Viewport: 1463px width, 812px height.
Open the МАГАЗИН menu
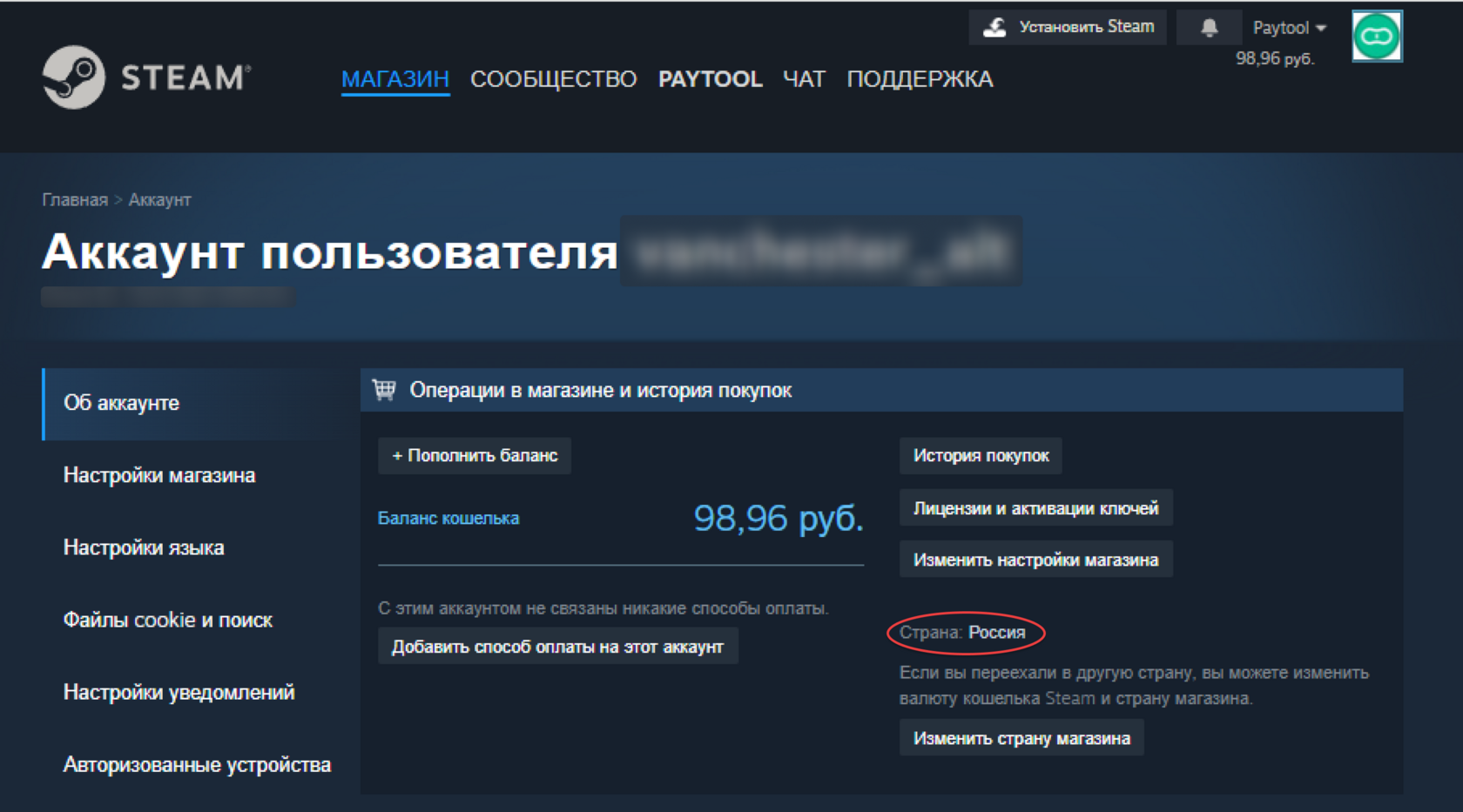395,79
